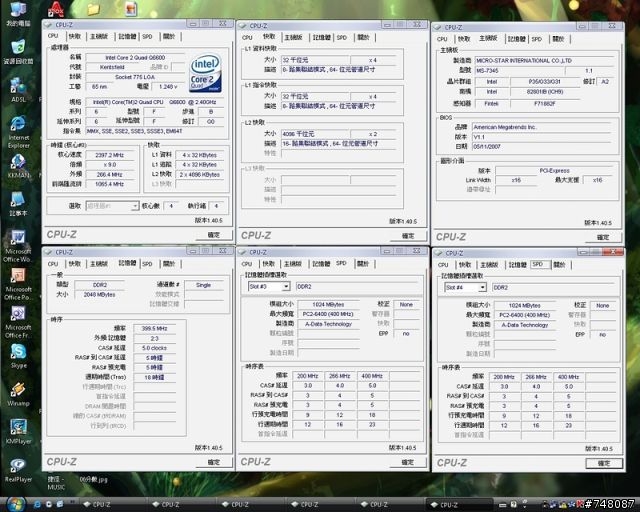640x512 pixels.
Task: Click the CAS# latency value 5.0 clocks
Action: point(154,348)
